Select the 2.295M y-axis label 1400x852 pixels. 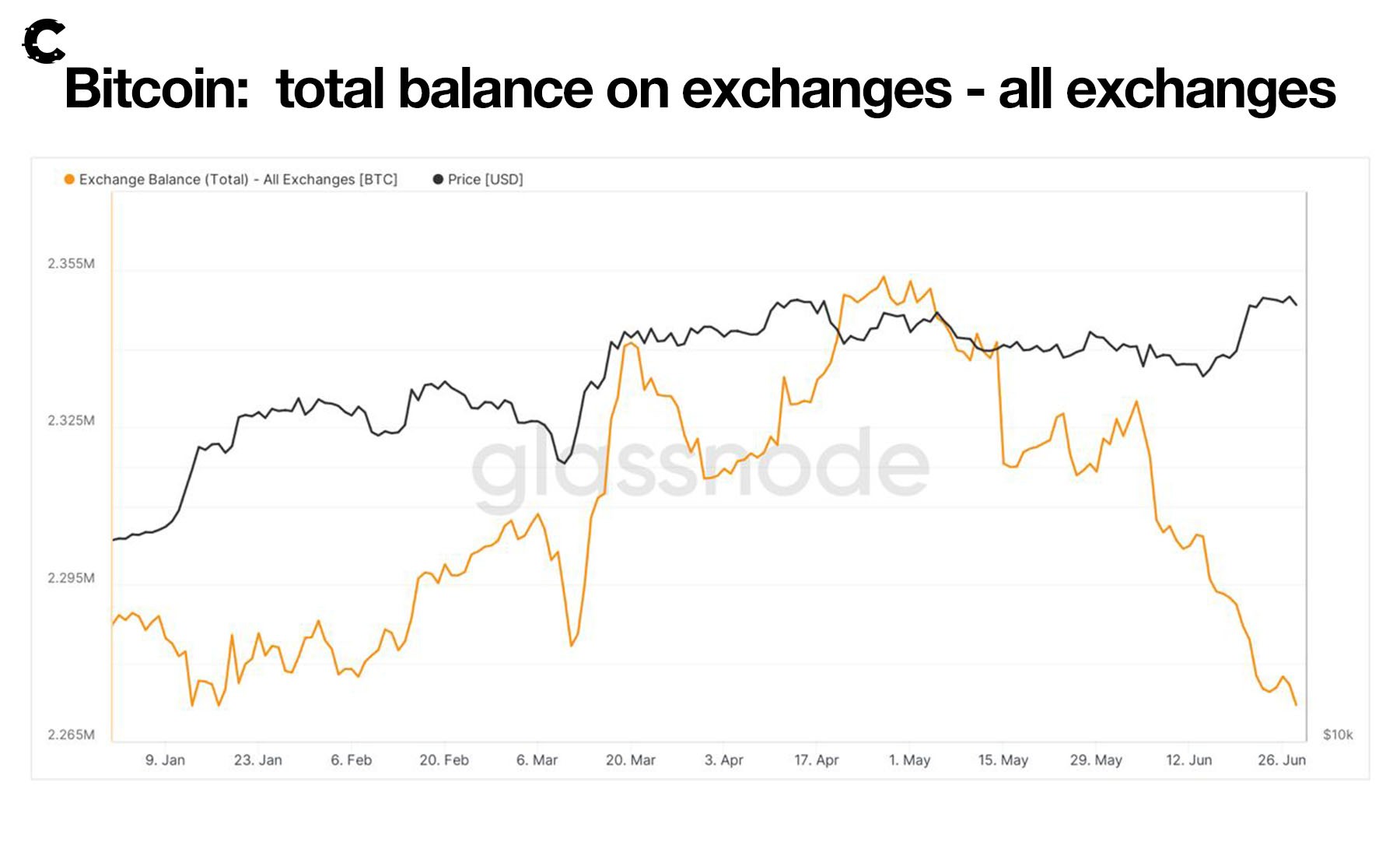click(x=71, y=578)
